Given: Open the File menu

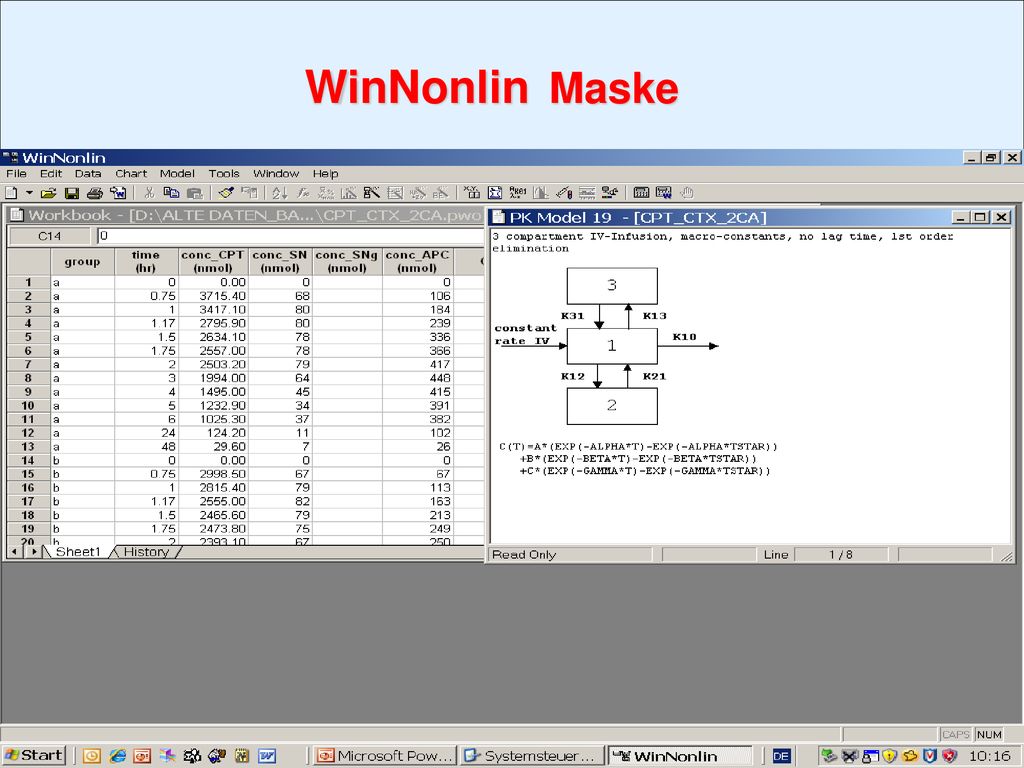Looking at the screenshot, I should tap(16, 174).
